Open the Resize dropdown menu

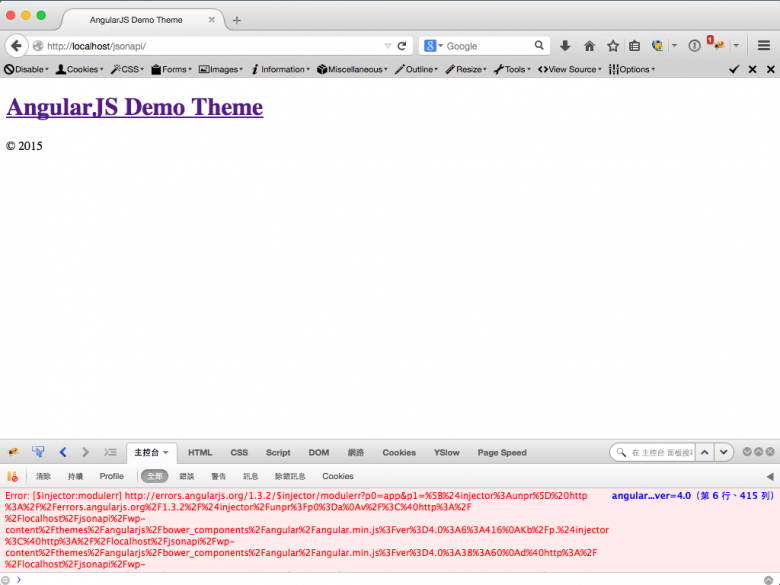tap(466, 70)
